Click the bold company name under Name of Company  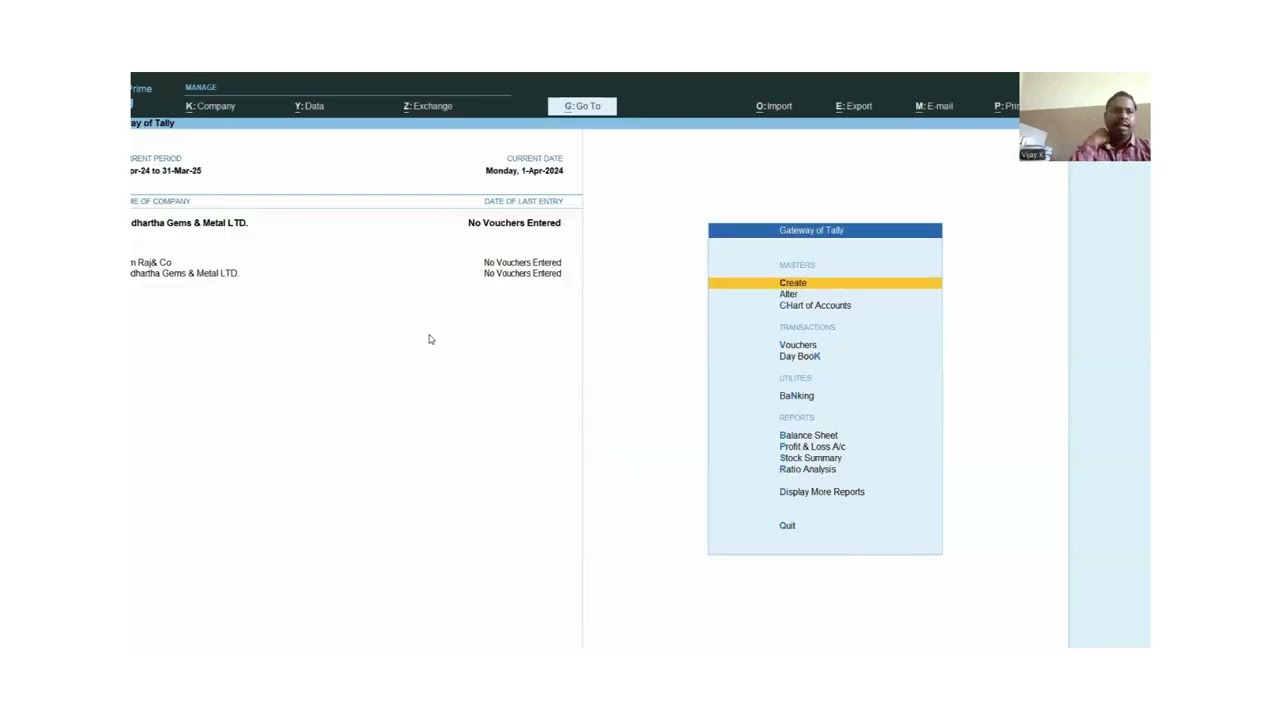click(x=189, y=223)
